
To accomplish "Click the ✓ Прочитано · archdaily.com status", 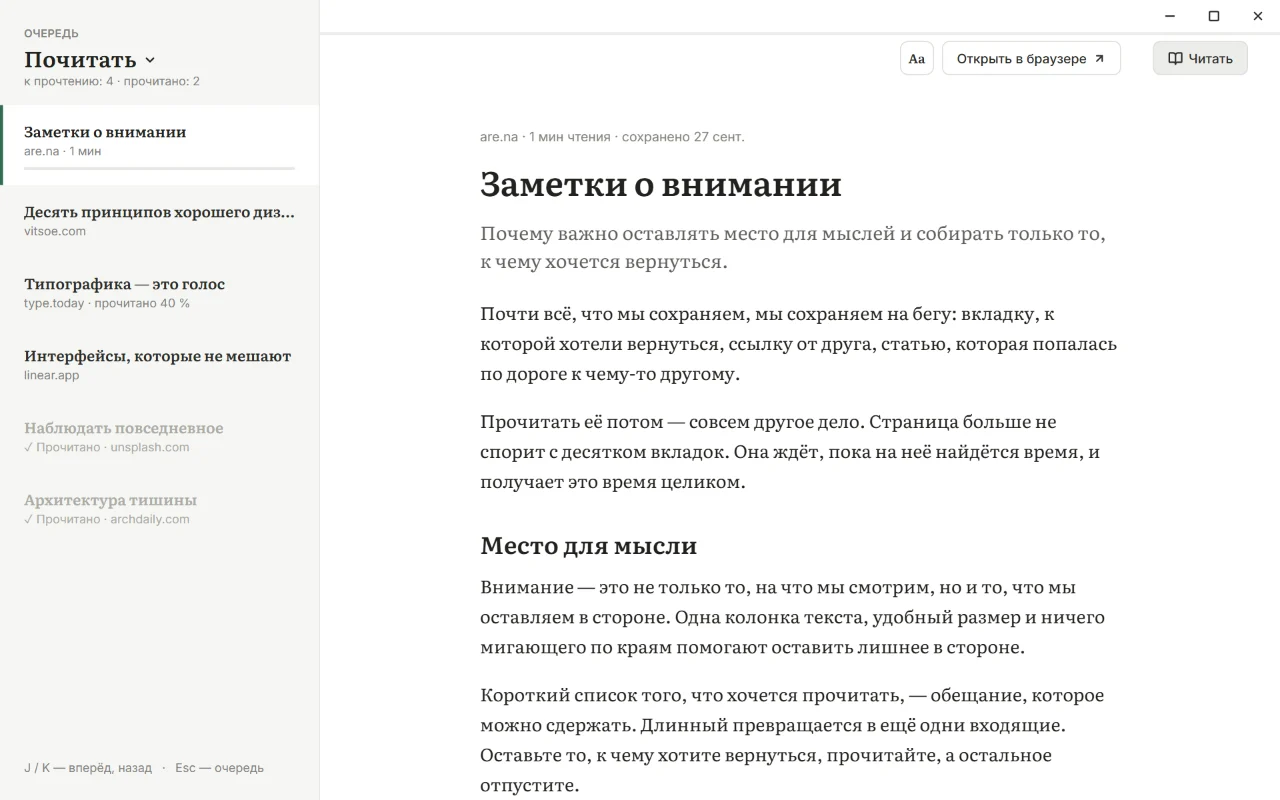I will click(x=107, y=519).
